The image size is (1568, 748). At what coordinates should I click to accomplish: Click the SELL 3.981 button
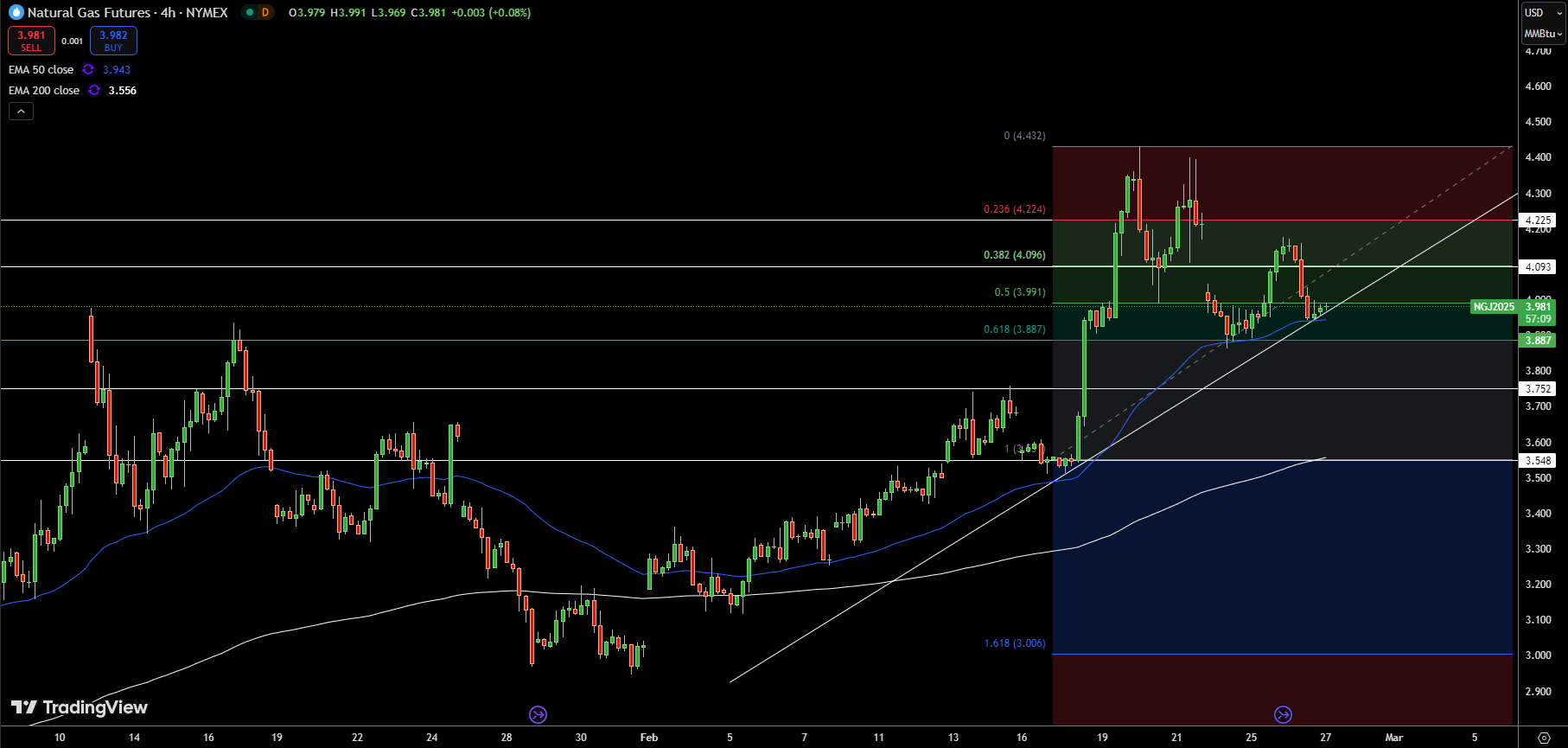click(31, 41)
